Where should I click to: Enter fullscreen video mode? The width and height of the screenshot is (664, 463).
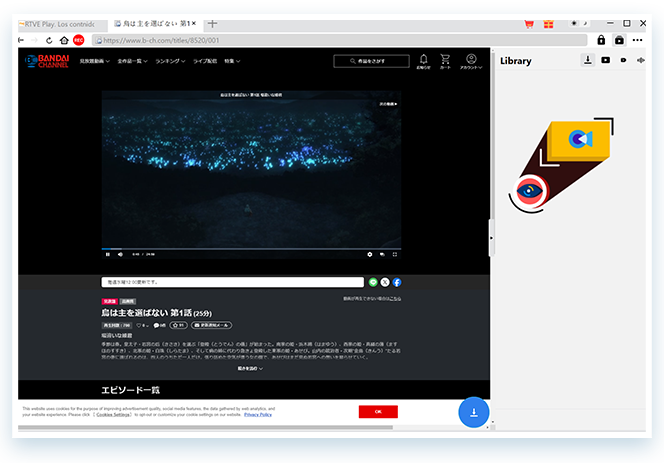pos(395,254)
